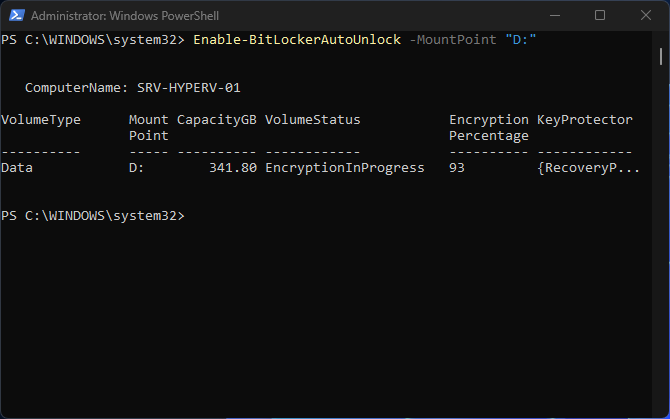The height and width of the screenshot is (419, 670).
Task: Minimize the PowerShell window
Action: point(553,16)
